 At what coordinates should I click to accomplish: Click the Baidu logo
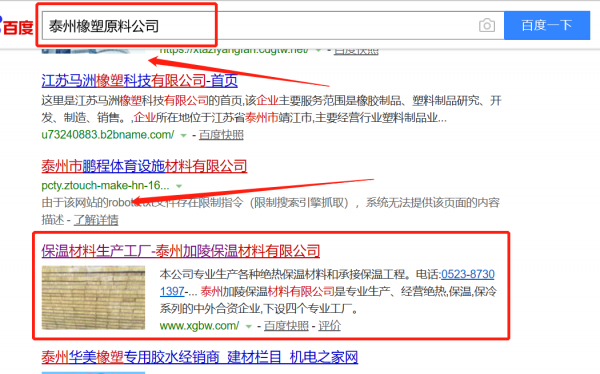pyautogui.click(x=16, y=26)
